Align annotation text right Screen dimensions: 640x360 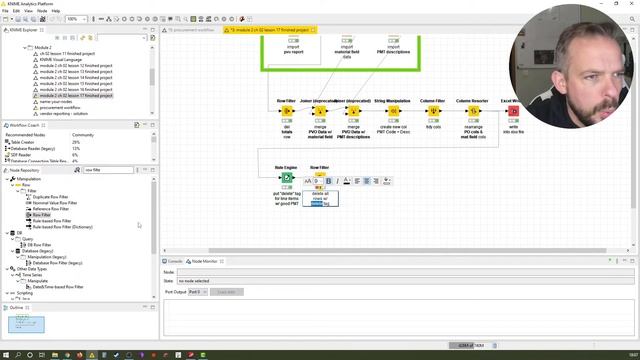[x=376, y=181]
